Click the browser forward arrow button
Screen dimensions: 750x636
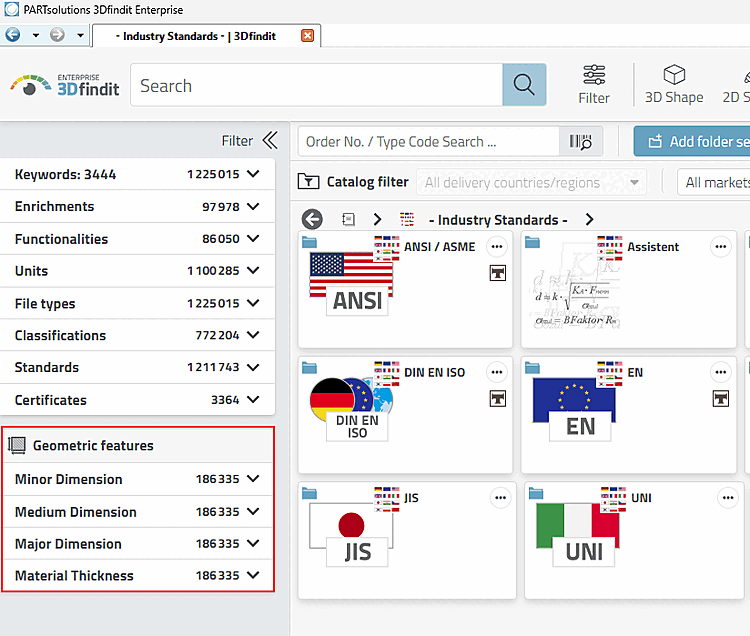point(57,35)
